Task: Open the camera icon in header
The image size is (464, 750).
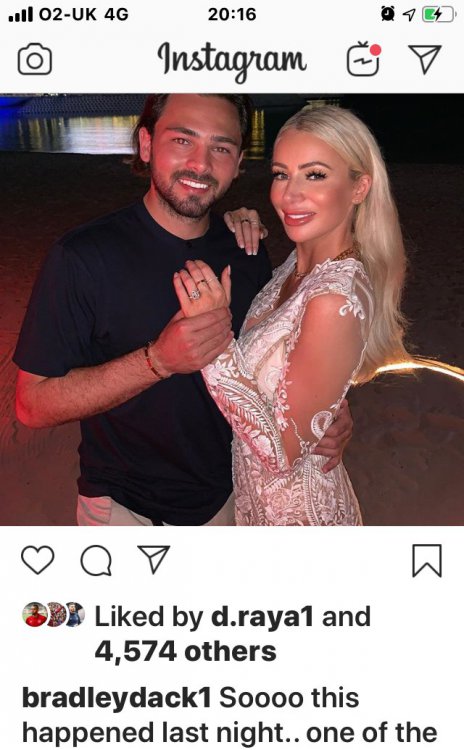Action: click(x=34, y=59)
